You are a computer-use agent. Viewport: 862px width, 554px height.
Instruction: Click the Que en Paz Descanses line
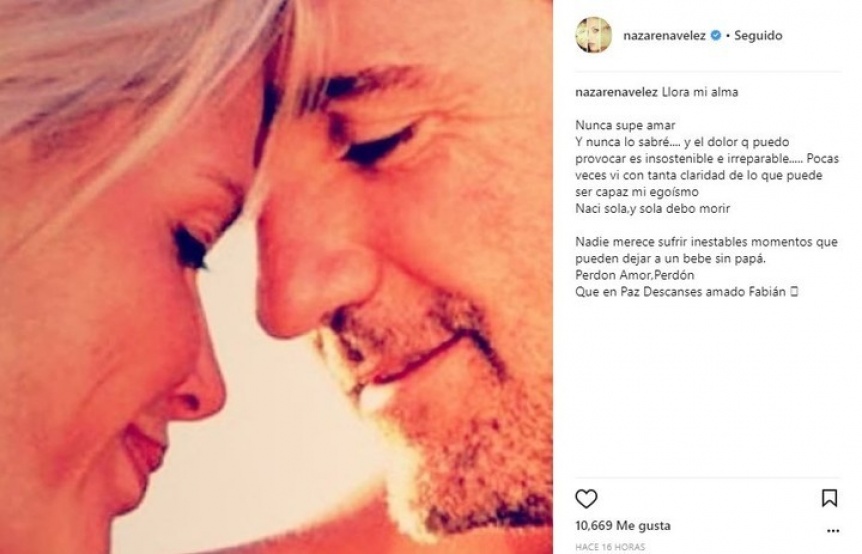pos(686,292)
